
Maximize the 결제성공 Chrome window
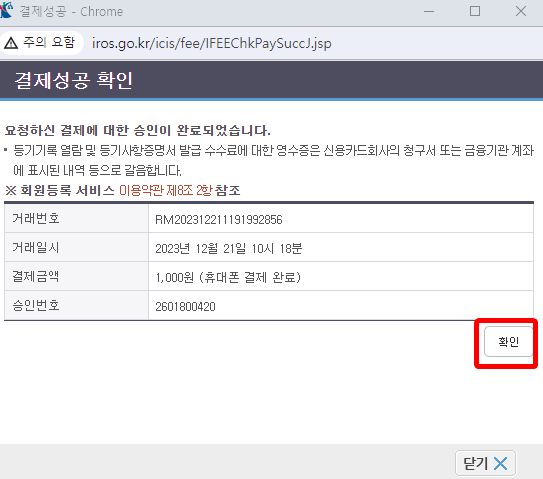click(x=475, y=11)
